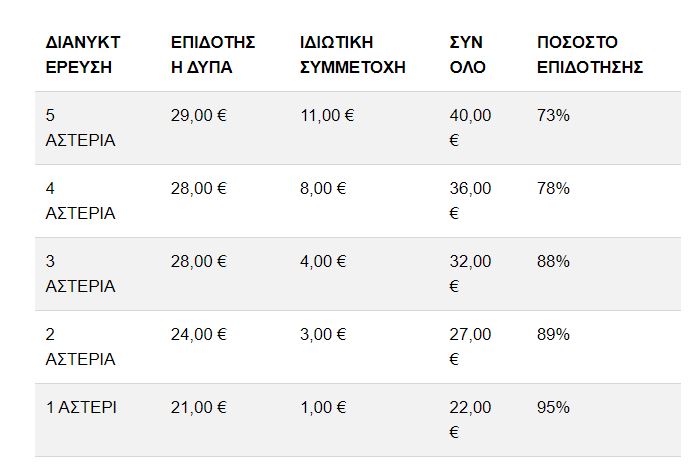696x472 pixels.
Task: Click the ΔΙΑΝΥΚΤΕΡΕΥΣΗ column header
Action: (83, 55)
